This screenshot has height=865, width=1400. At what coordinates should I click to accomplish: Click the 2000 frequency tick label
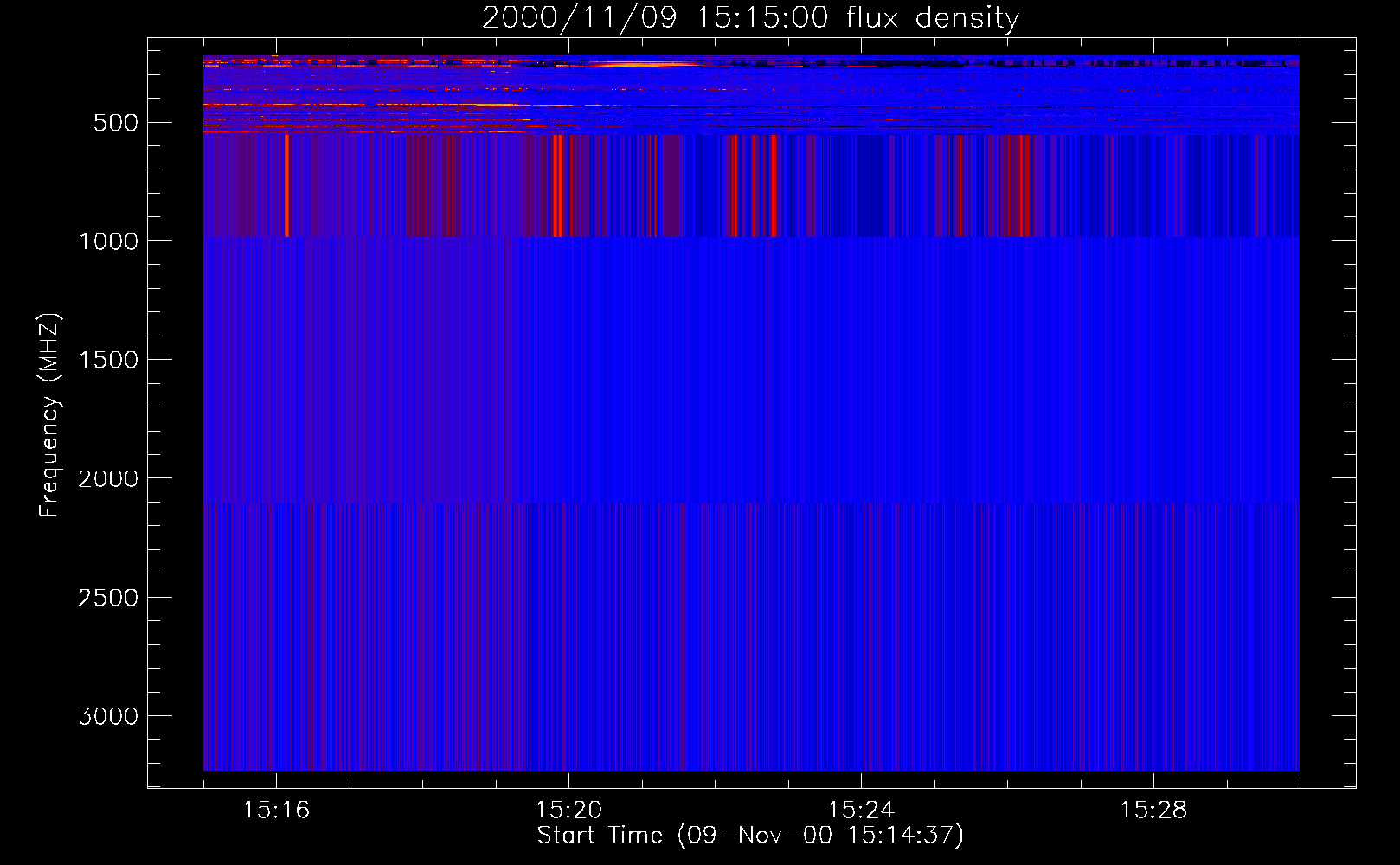point(108,478)
